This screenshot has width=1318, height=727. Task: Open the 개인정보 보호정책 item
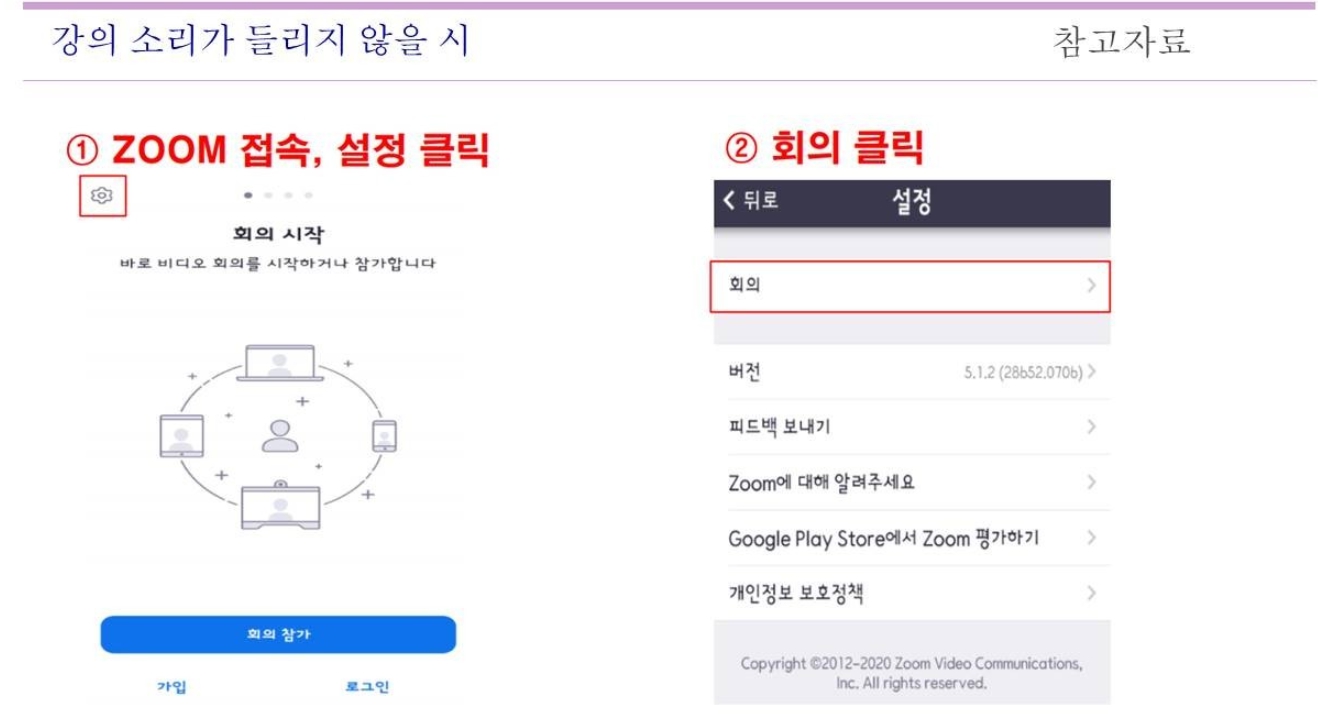[912, 593]
